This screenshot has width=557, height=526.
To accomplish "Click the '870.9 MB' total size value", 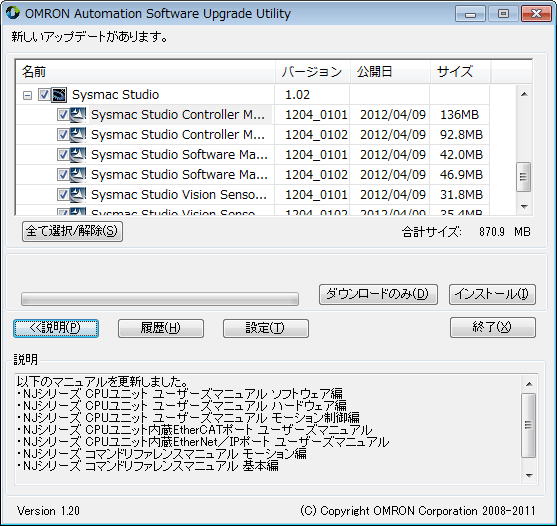I will (x=505, y=232).
